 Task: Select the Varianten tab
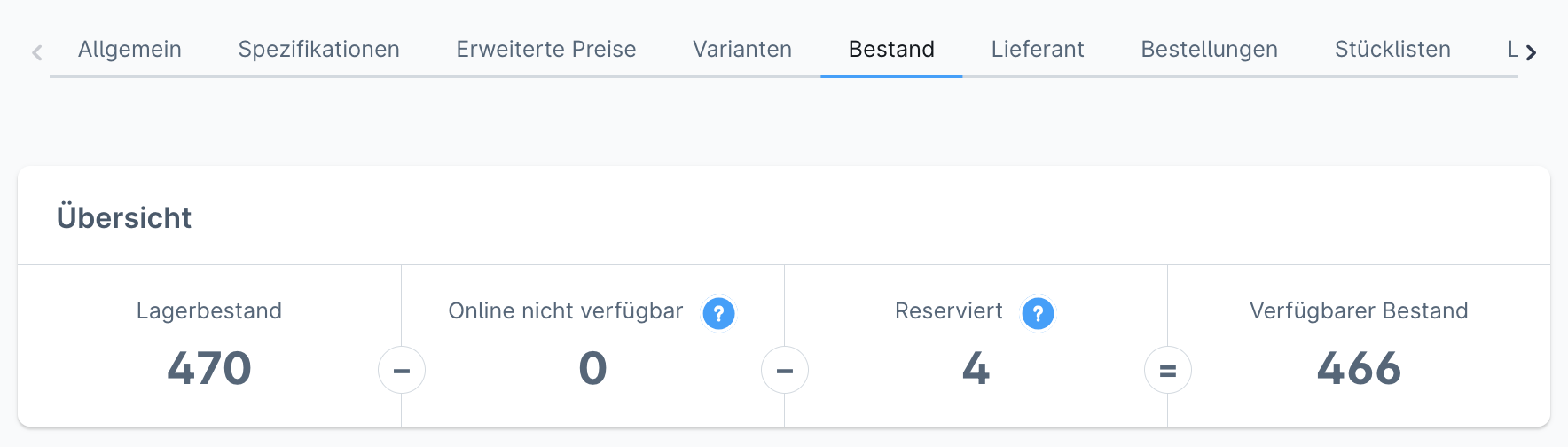coord(742,49)
